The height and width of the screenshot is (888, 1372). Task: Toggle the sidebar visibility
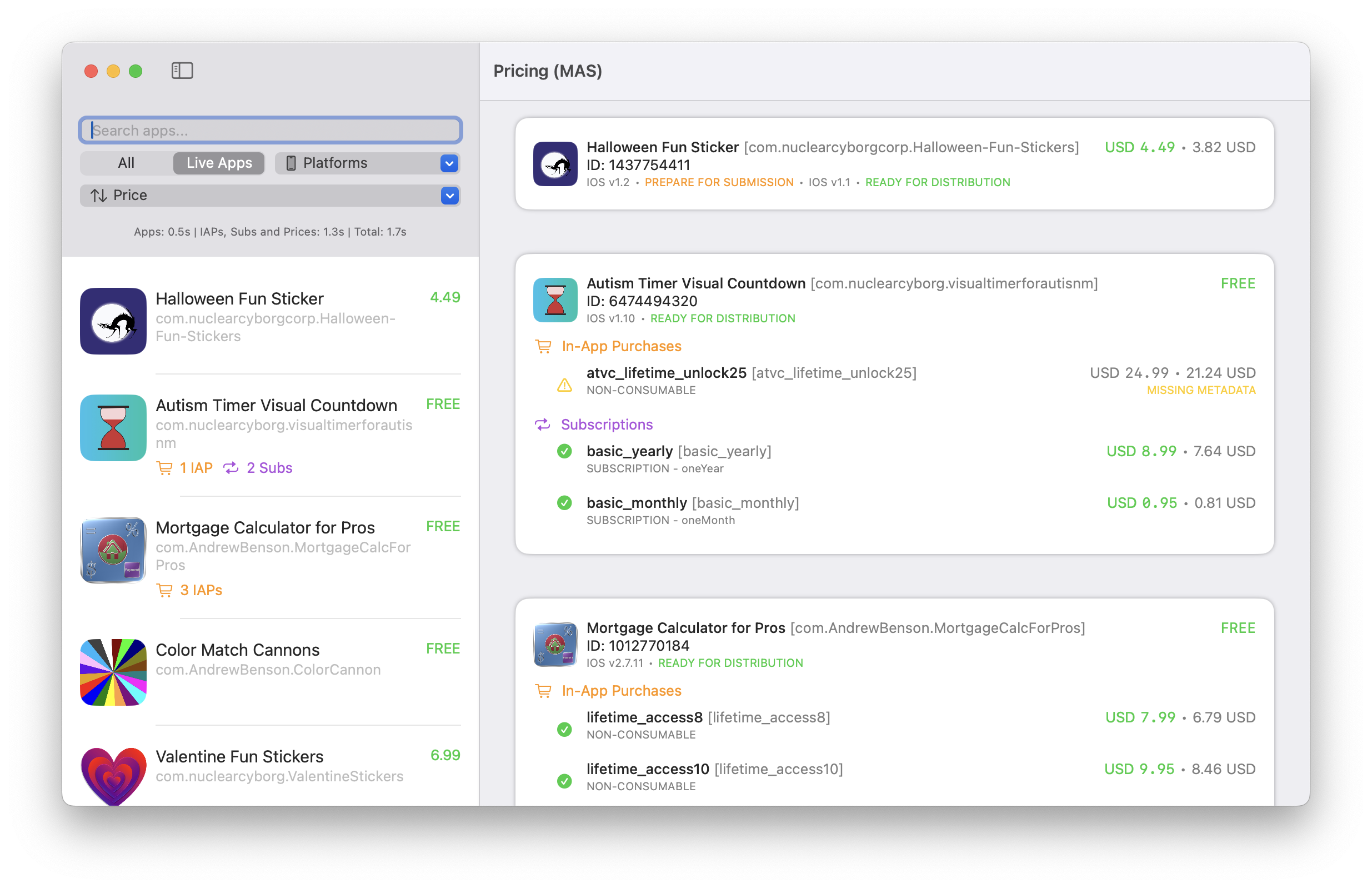click(x=181, y=71)
